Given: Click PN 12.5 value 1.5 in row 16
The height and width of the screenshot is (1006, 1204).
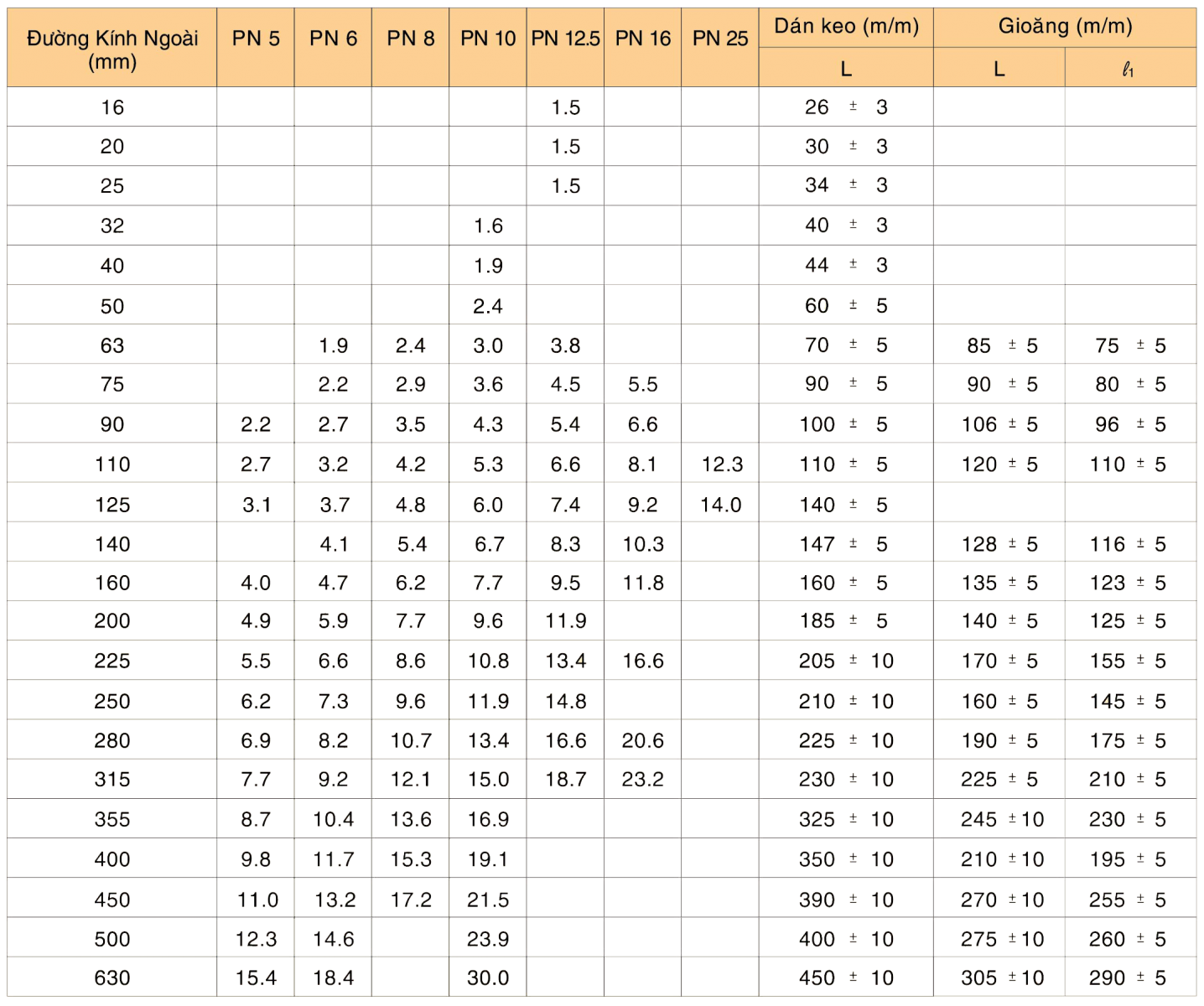Looking at the screenshot, I should 566,107.
